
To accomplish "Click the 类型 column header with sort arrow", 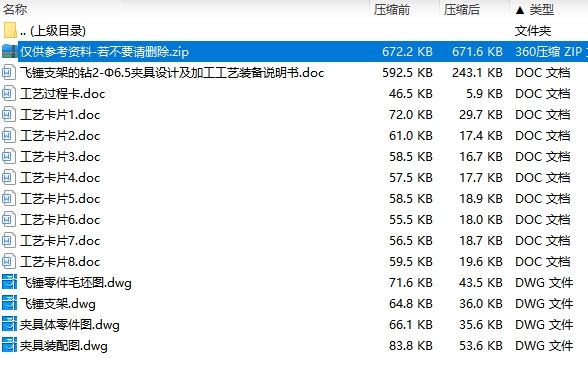I will tap(534, 9).
